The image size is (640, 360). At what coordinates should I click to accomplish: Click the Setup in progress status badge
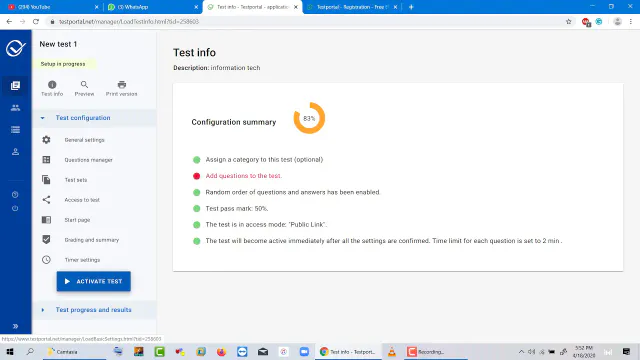point(63,64)
